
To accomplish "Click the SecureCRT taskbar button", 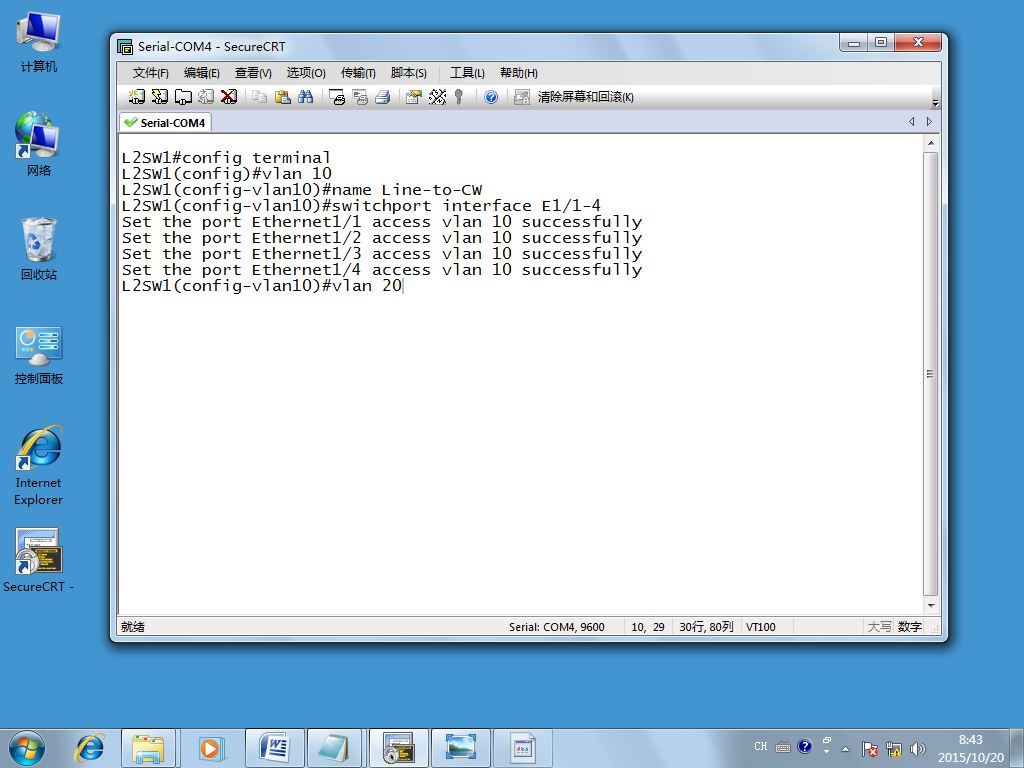I will click(398, 748).
